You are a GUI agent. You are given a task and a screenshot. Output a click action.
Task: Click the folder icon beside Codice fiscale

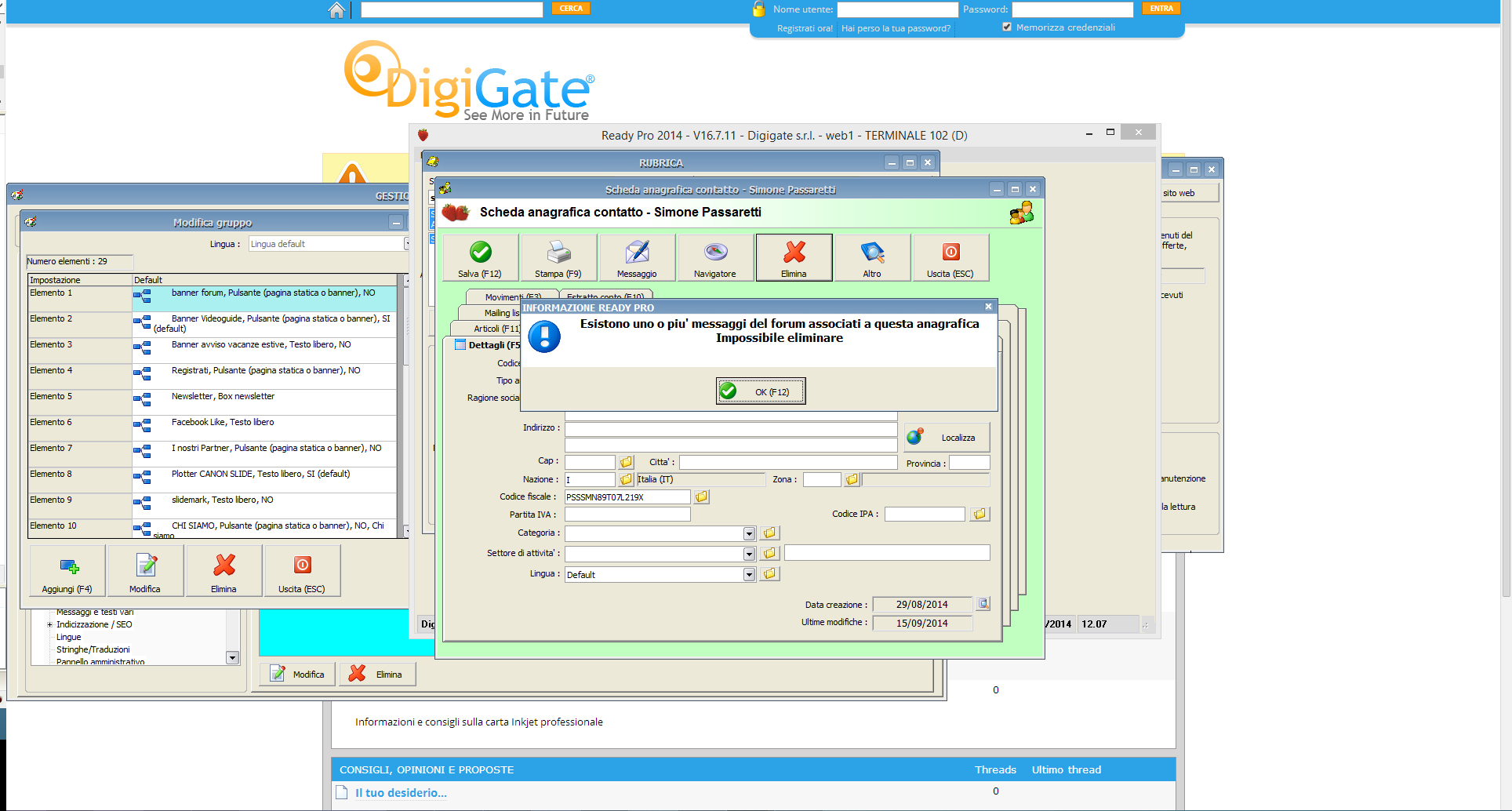[701, 496]
